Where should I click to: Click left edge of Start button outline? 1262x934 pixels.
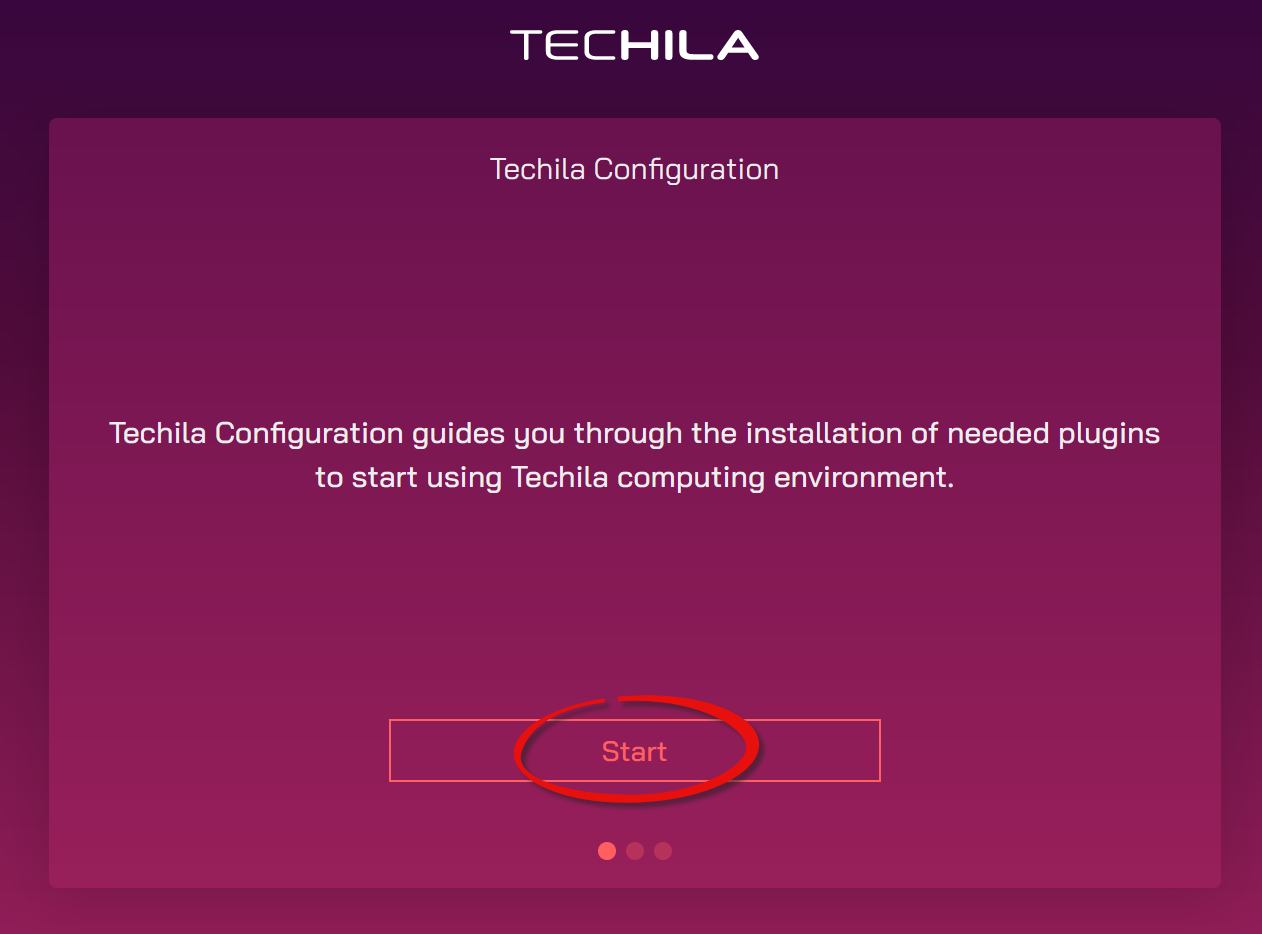392,750
